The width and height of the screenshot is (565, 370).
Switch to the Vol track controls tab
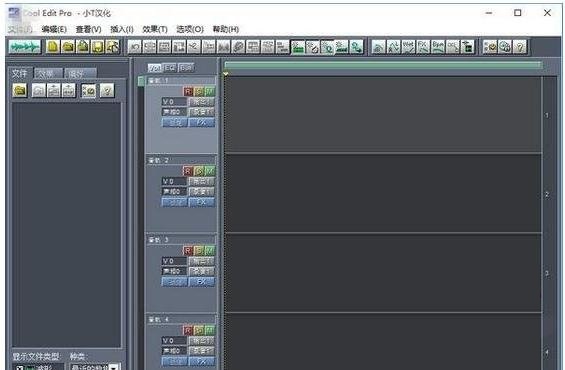(x=155, y=67)
